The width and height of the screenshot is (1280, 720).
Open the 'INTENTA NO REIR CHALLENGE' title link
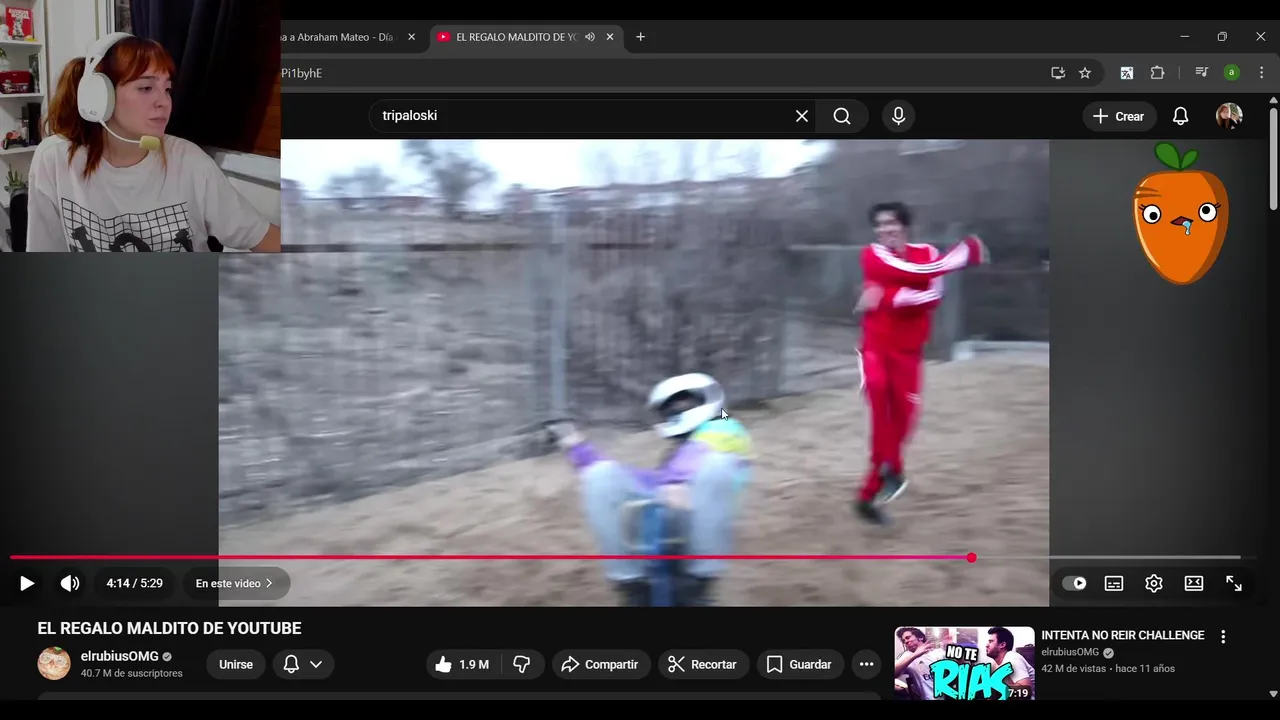tap(1122, 635)
